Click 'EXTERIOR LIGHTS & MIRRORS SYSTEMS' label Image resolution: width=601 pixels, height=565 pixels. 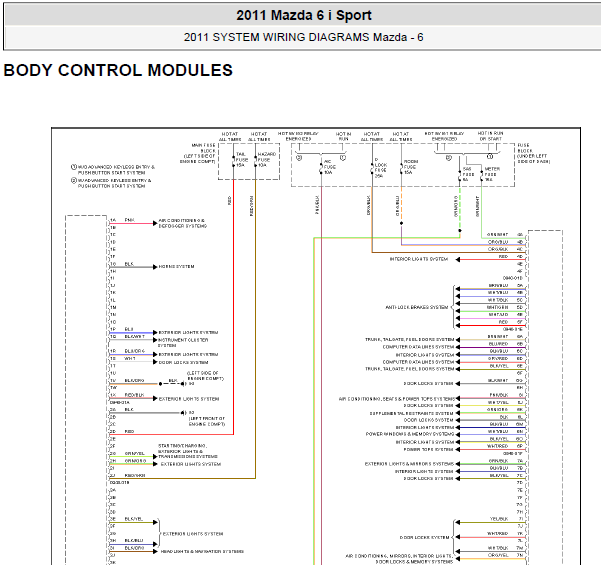[409, 464]
